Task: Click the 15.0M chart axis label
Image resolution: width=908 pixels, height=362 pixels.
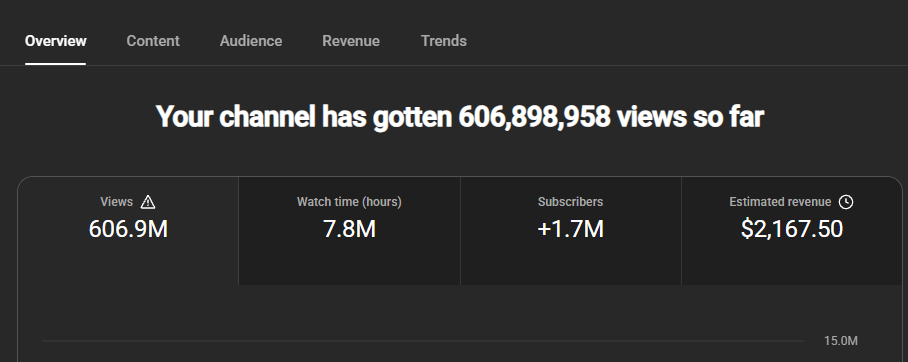Action: (840, 341)
